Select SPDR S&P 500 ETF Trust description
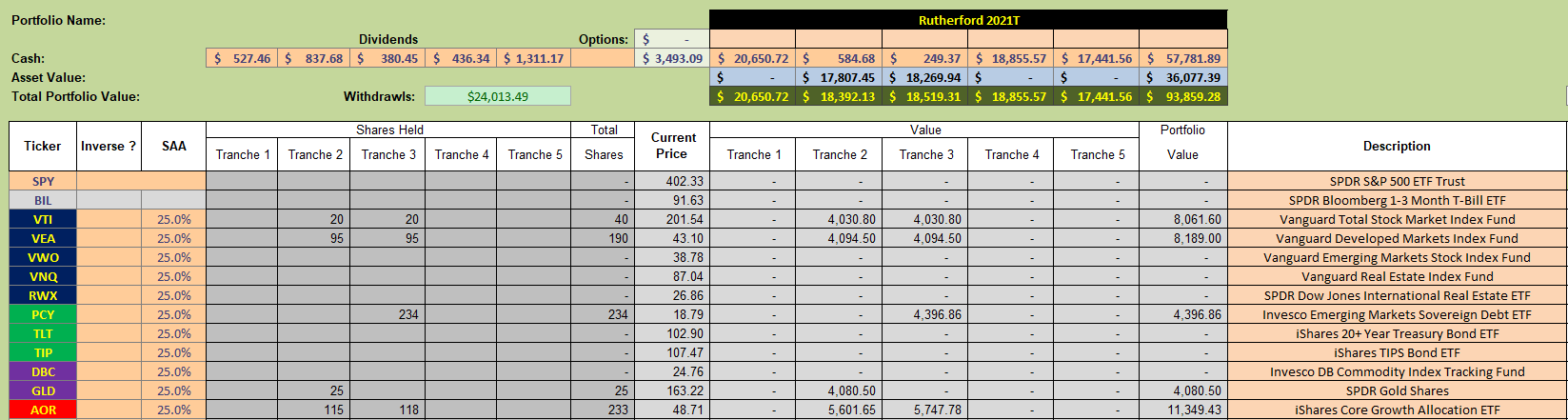Viewport: 1568px width, 420px height. 1397,181
